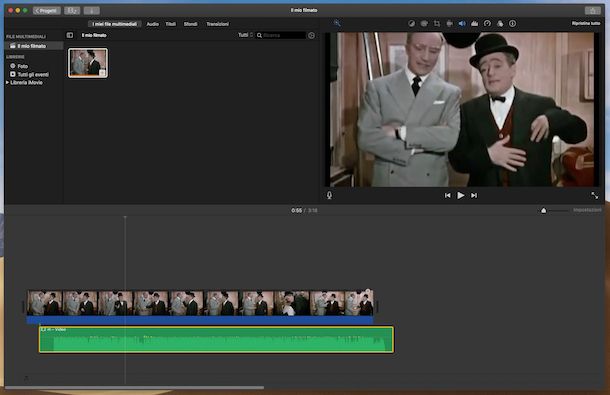Screen dimensions: 610x395
Task: Open the Impostazioni timeline settings
Action: (x=587, y=210)
